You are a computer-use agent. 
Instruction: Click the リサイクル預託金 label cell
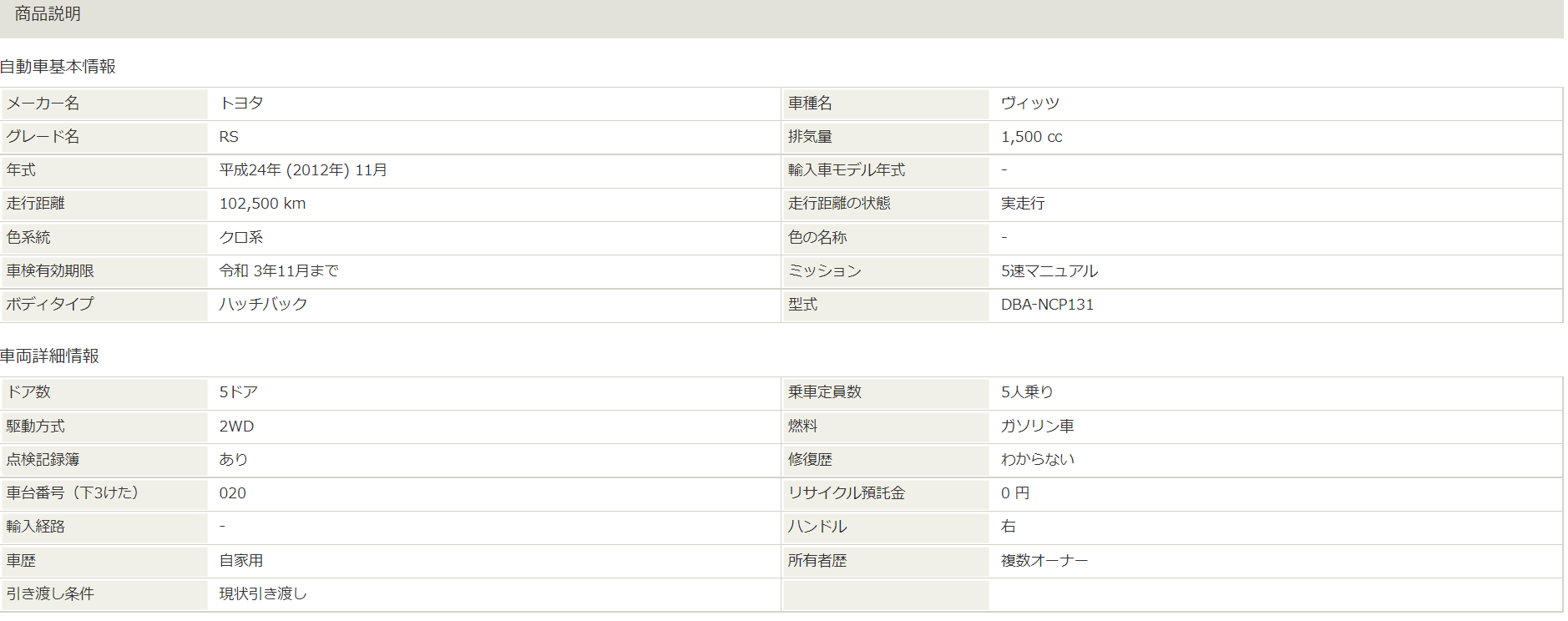pos(846,493)
